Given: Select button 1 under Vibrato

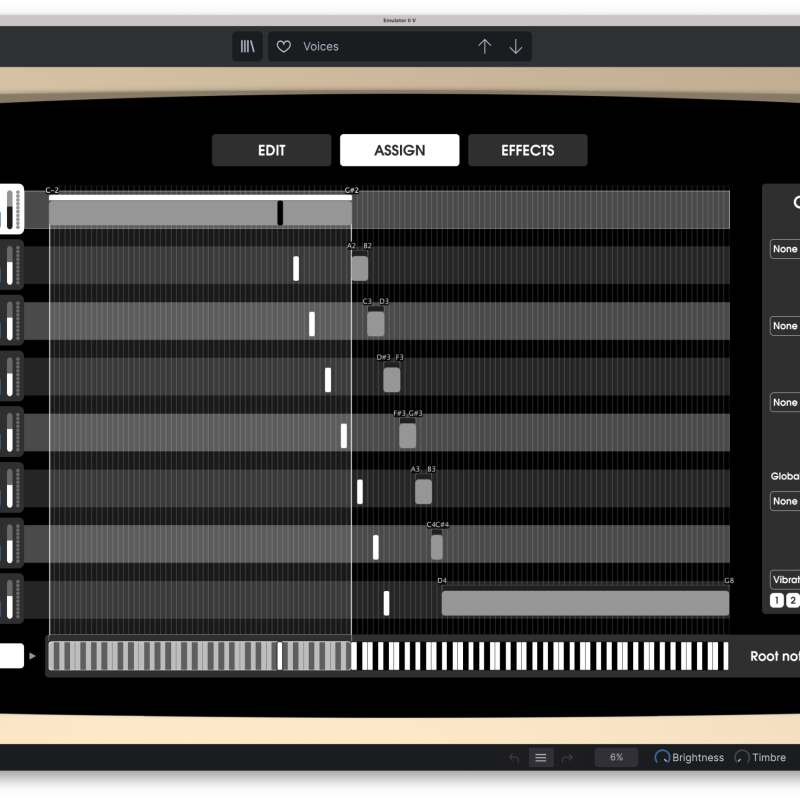Looking at the screenshot, I should 777,601.
